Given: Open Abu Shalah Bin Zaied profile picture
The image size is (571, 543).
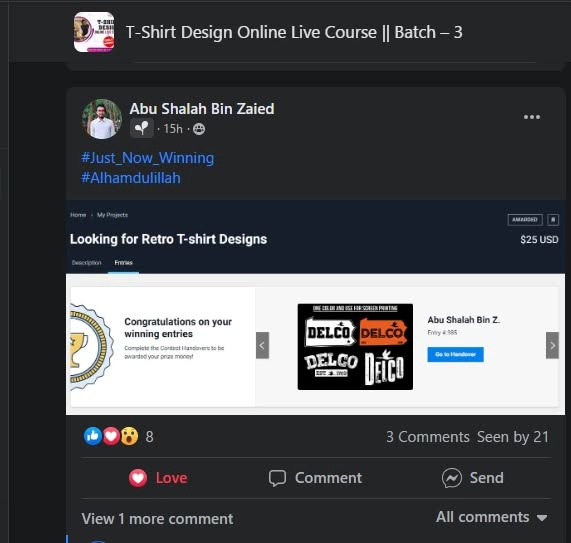Looking at the screenshot, I should [x=102, y=119].
